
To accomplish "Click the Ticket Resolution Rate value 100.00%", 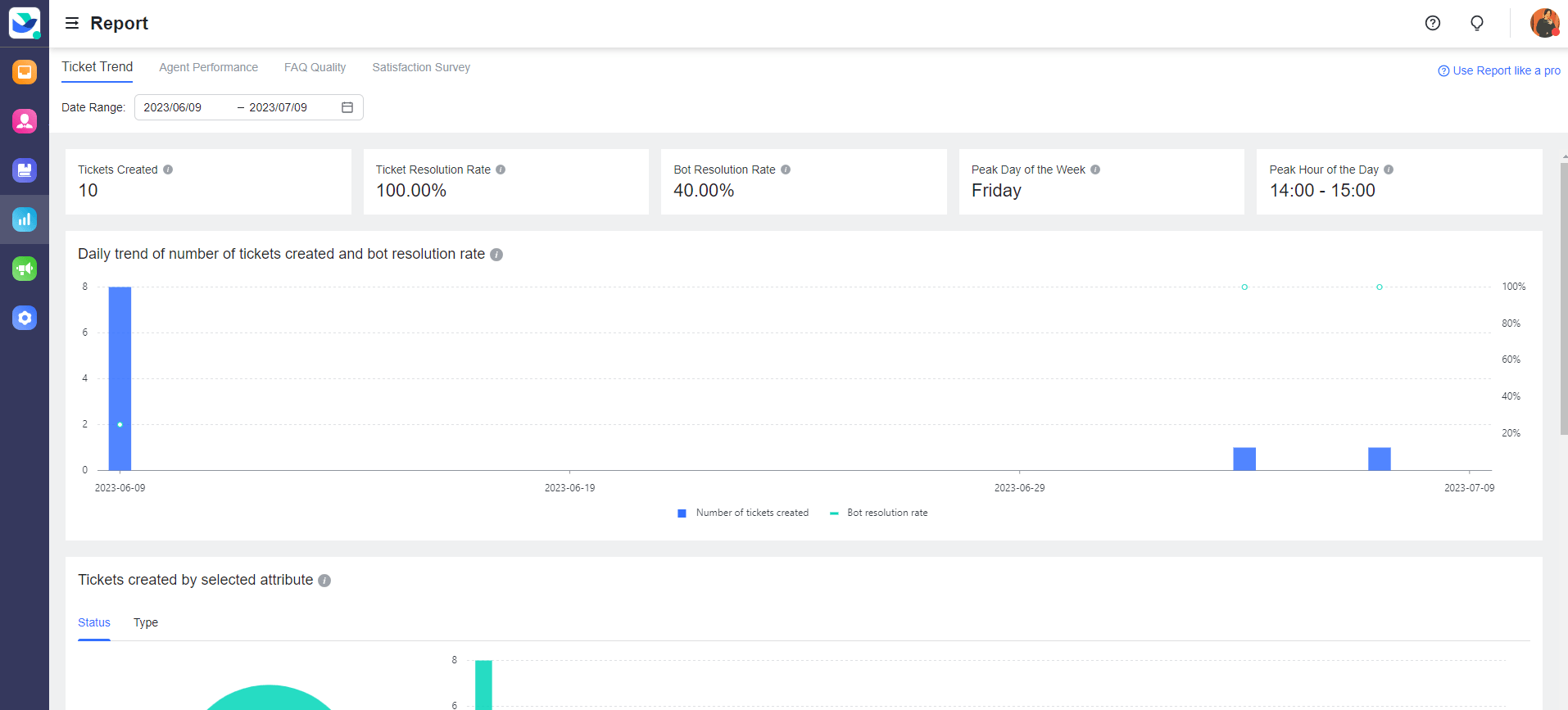I will pos(411,191).
